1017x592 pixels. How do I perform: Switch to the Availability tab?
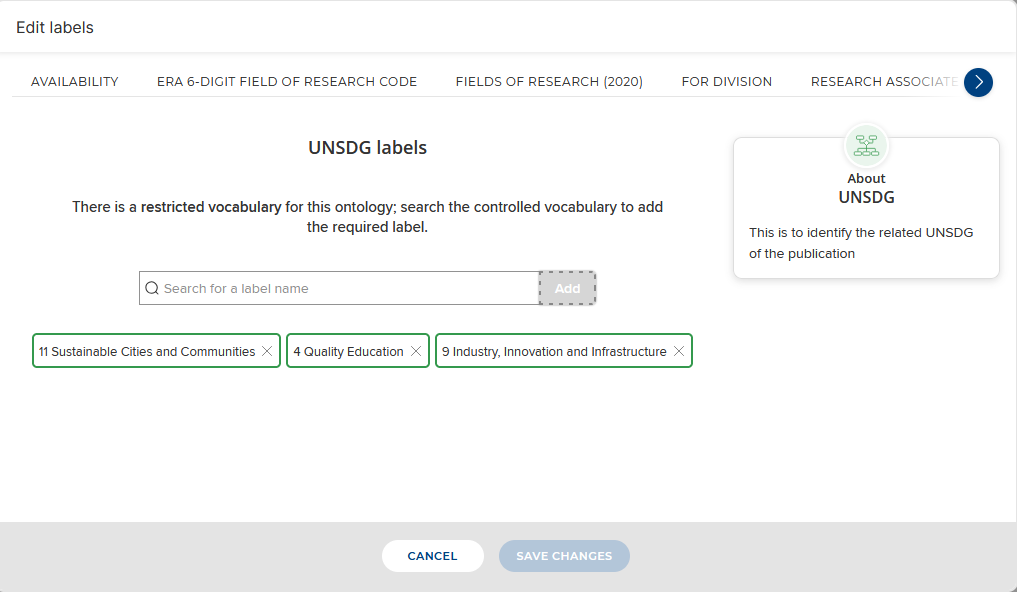pyautogui.click(x=75, y=82)
